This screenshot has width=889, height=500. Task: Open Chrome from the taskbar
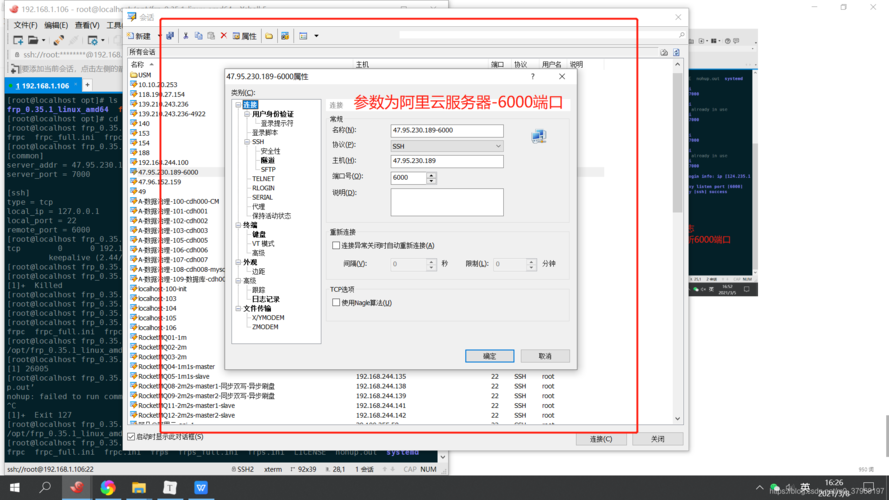108,488
